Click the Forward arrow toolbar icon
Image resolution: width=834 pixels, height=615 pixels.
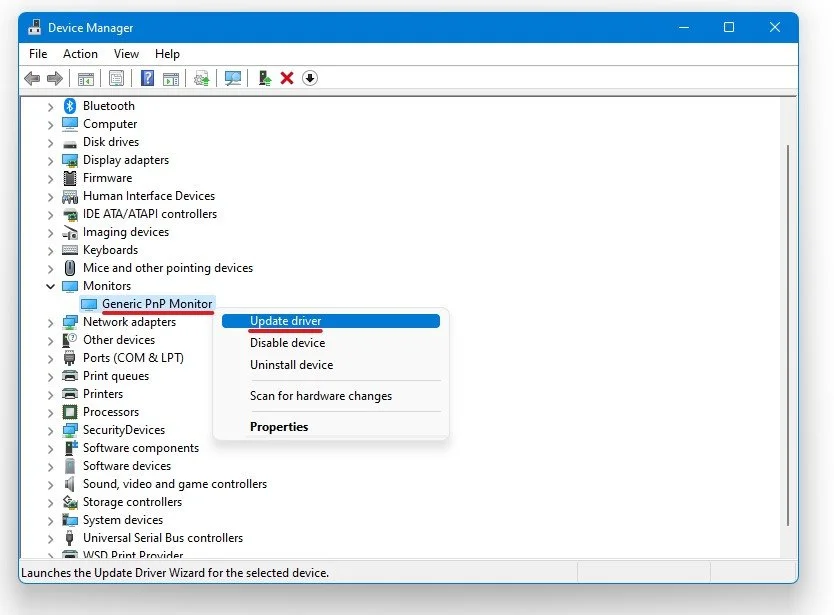point(55,79)
